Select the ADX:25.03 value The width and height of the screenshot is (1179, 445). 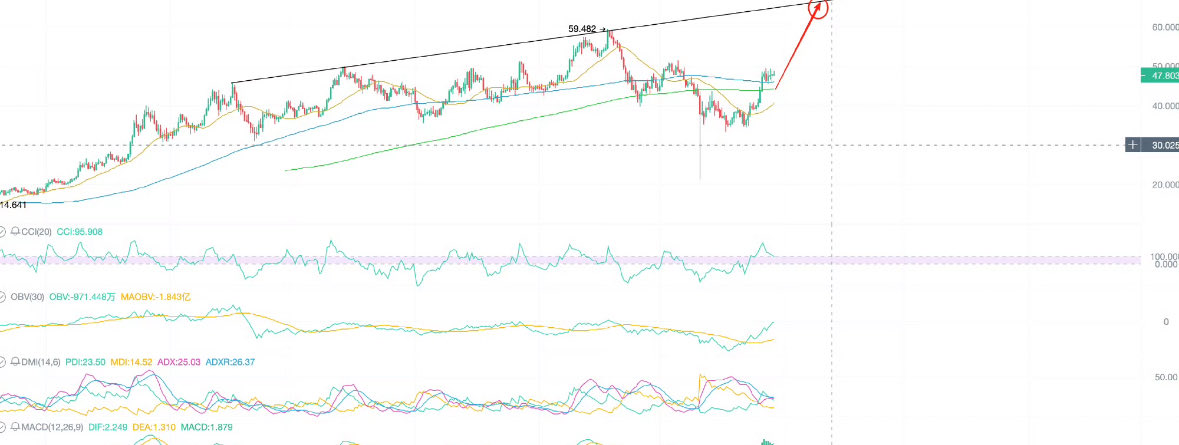179,362
